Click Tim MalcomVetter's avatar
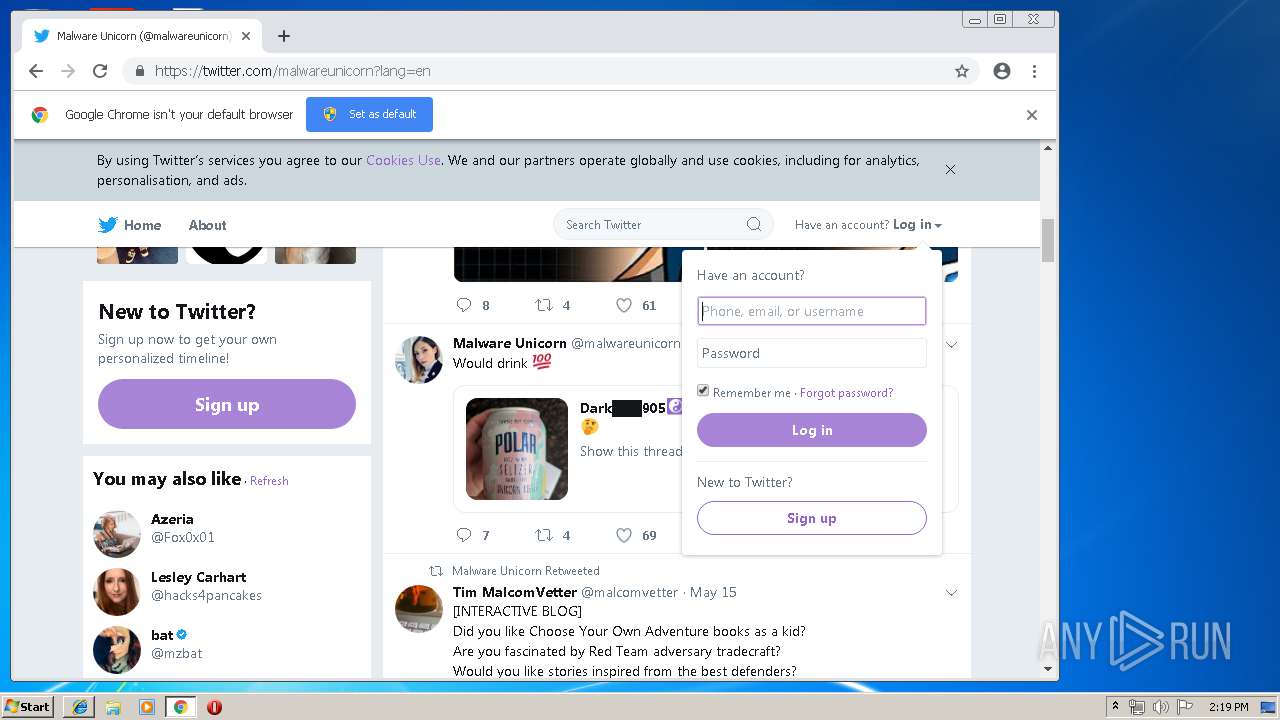 click(419, 608)
